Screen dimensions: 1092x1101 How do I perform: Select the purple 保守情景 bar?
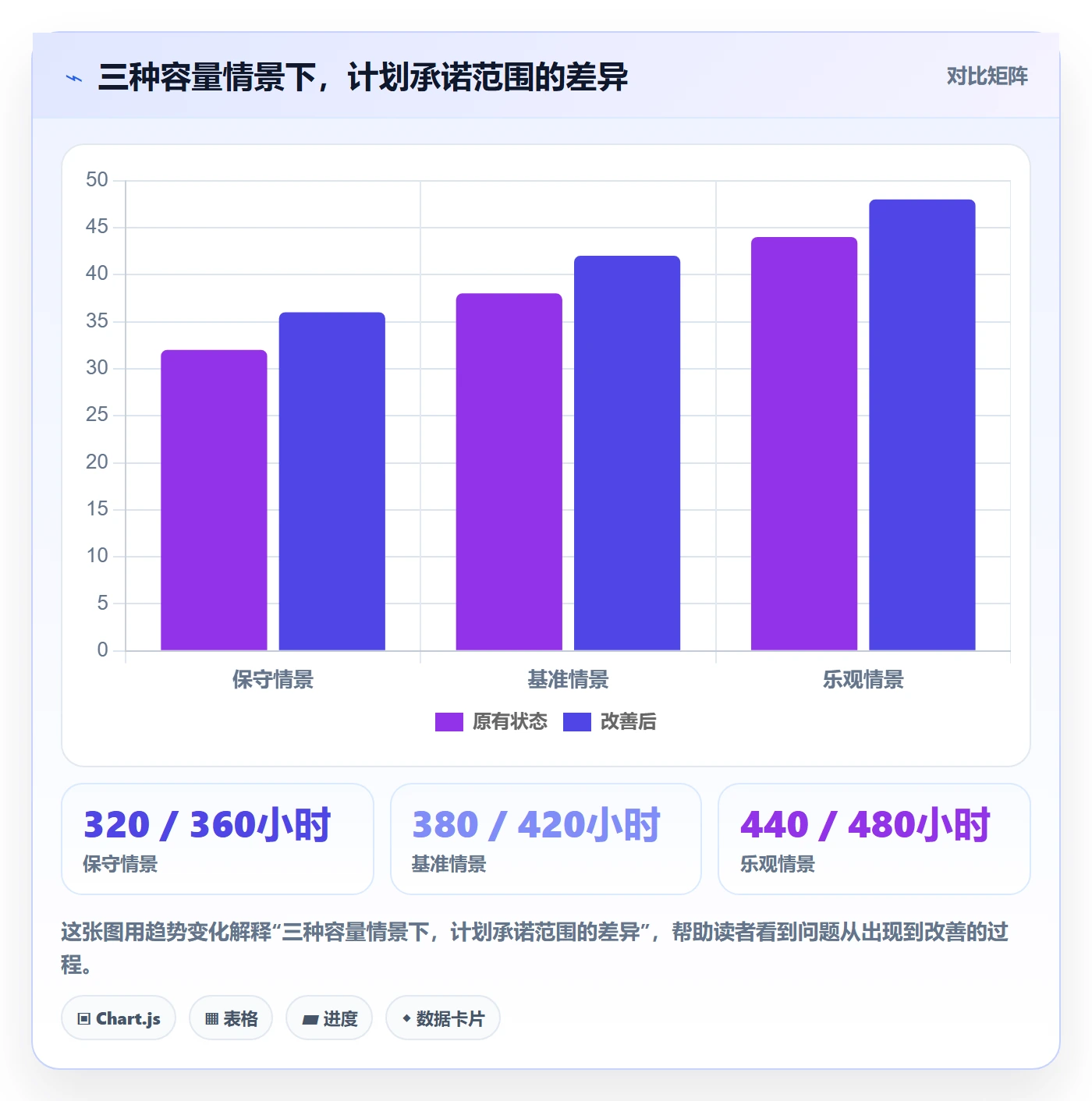pos(214,500)
